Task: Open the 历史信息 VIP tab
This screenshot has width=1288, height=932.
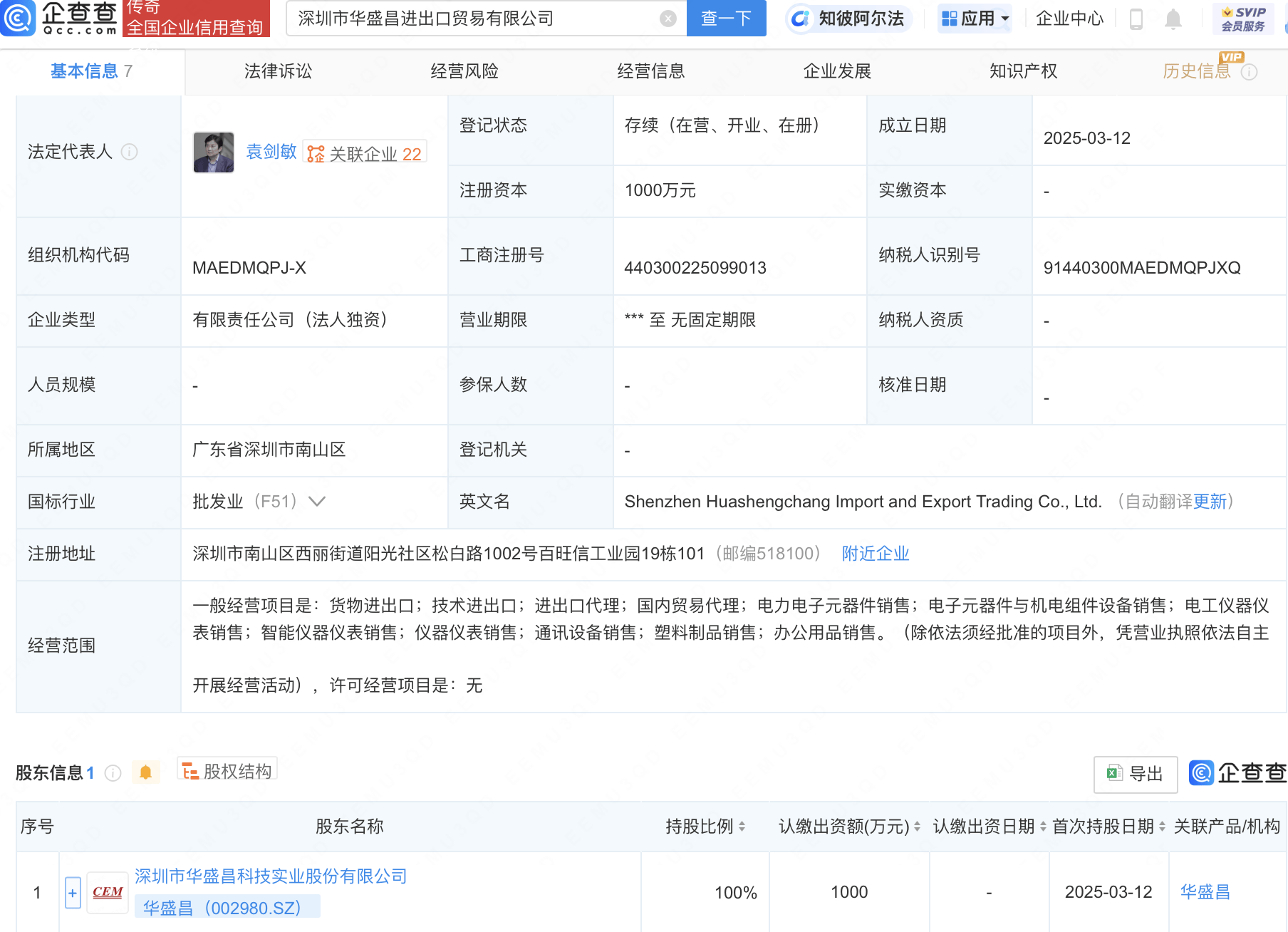Action: click(x=1197, y=71)
